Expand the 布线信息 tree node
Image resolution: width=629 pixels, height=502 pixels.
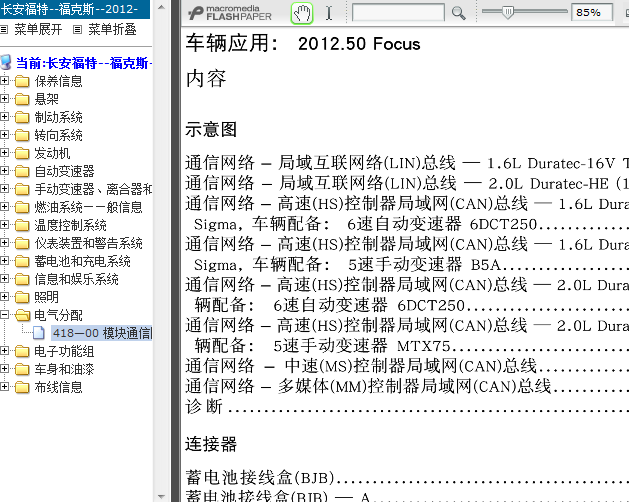[x=4, y=386]
